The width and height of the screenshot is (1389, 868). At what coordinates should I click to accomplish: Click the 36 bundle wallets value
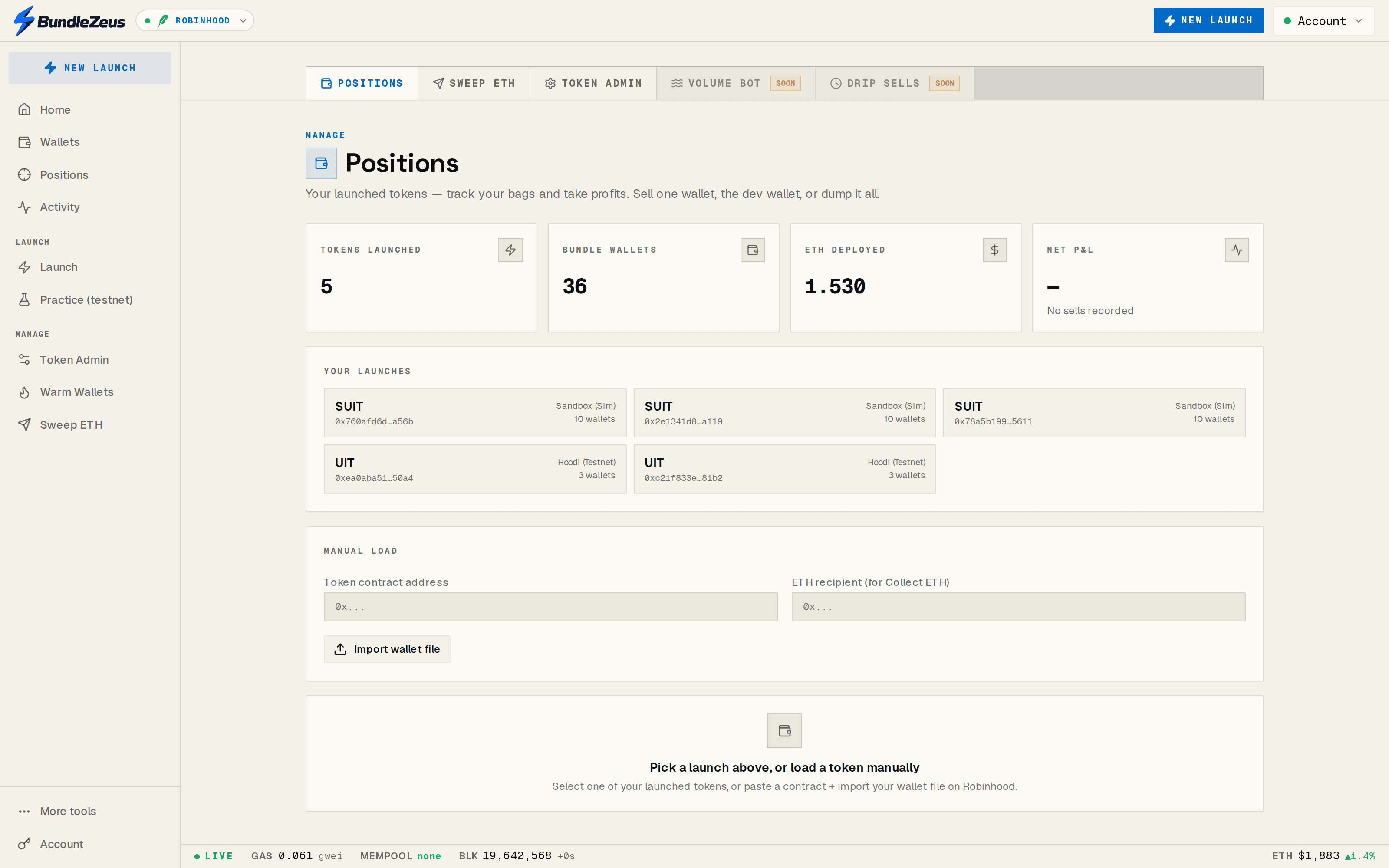[x=575, y=286]
